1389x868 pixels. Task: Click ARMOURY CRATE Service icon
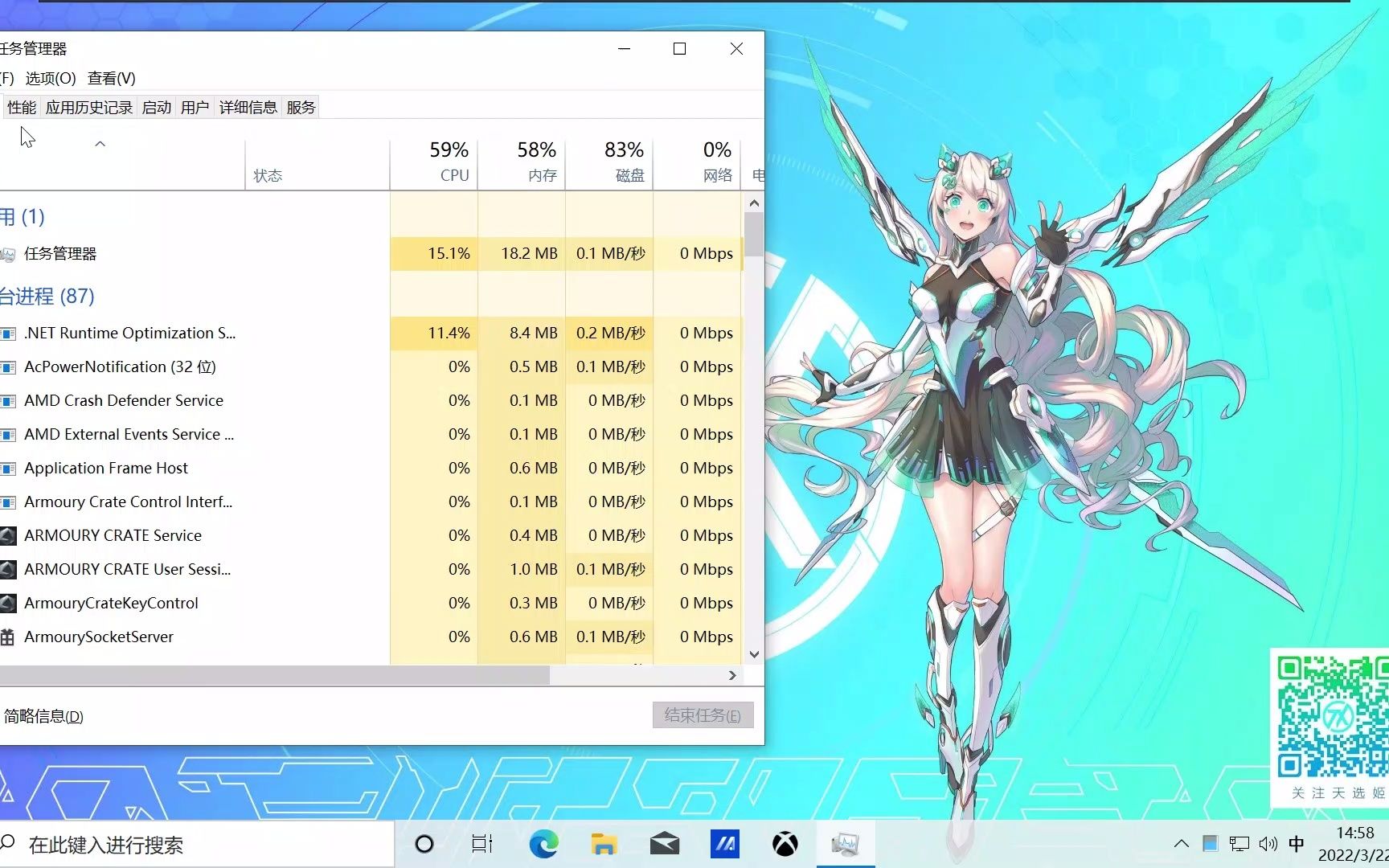click(x=7, y=536)
